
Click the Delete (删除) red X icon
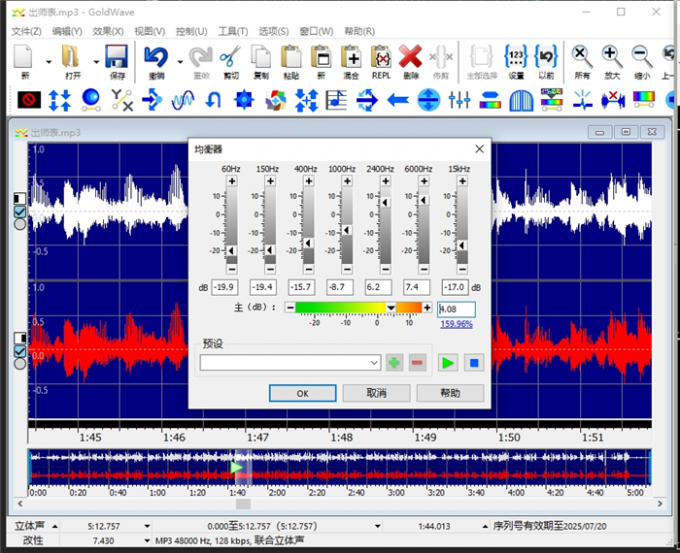(411, 56)
